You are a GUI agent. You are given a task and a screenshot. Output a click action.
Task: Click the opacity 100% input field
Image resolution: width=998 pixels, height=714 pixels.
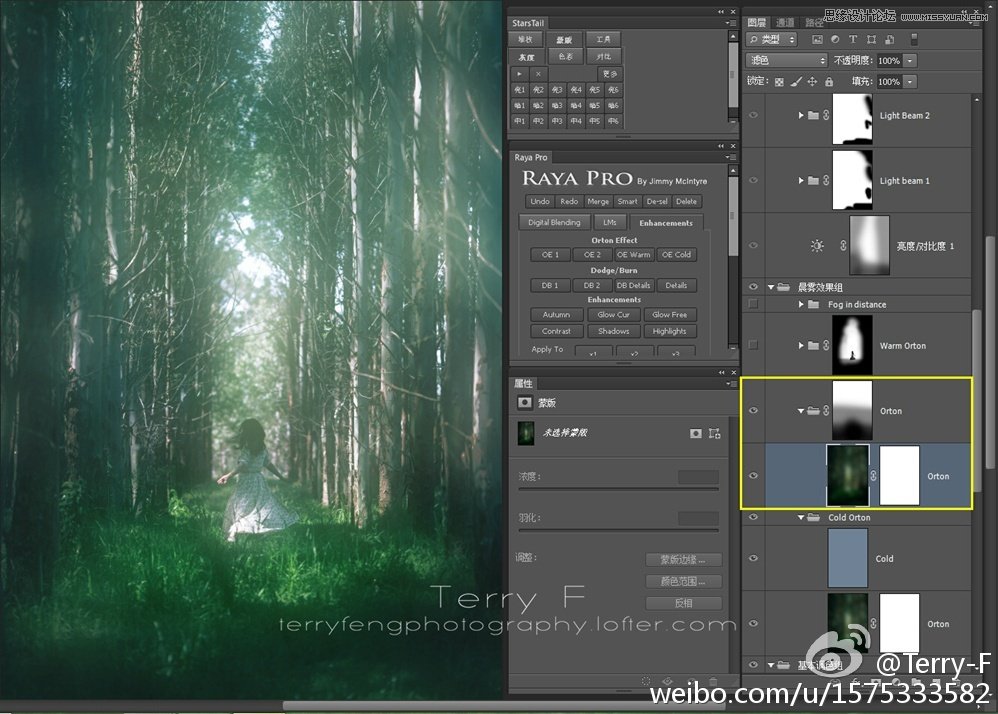[889, 60]
